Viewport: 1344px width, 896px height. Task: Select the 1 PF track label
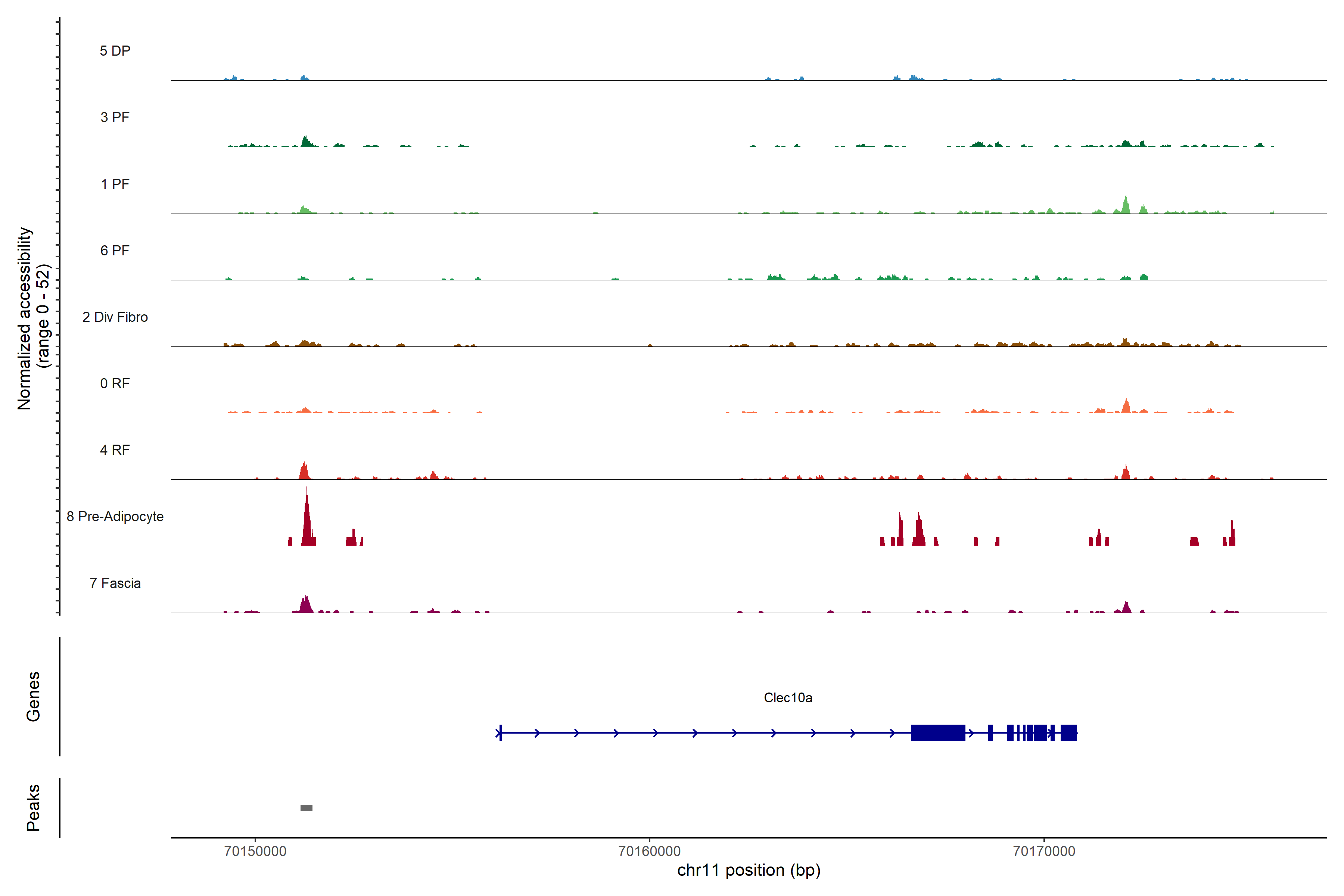(x=115, y=184)
